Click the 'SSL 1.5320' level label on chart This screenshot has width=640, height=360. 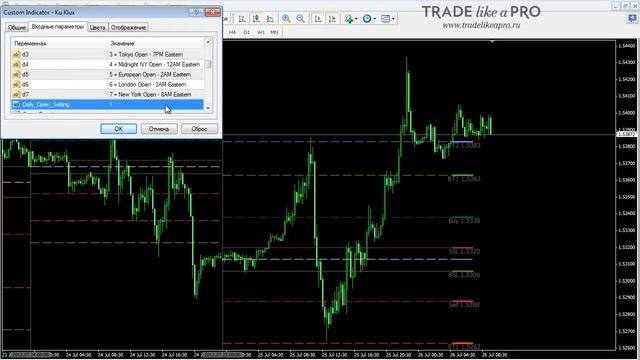[x=464, y=251]
